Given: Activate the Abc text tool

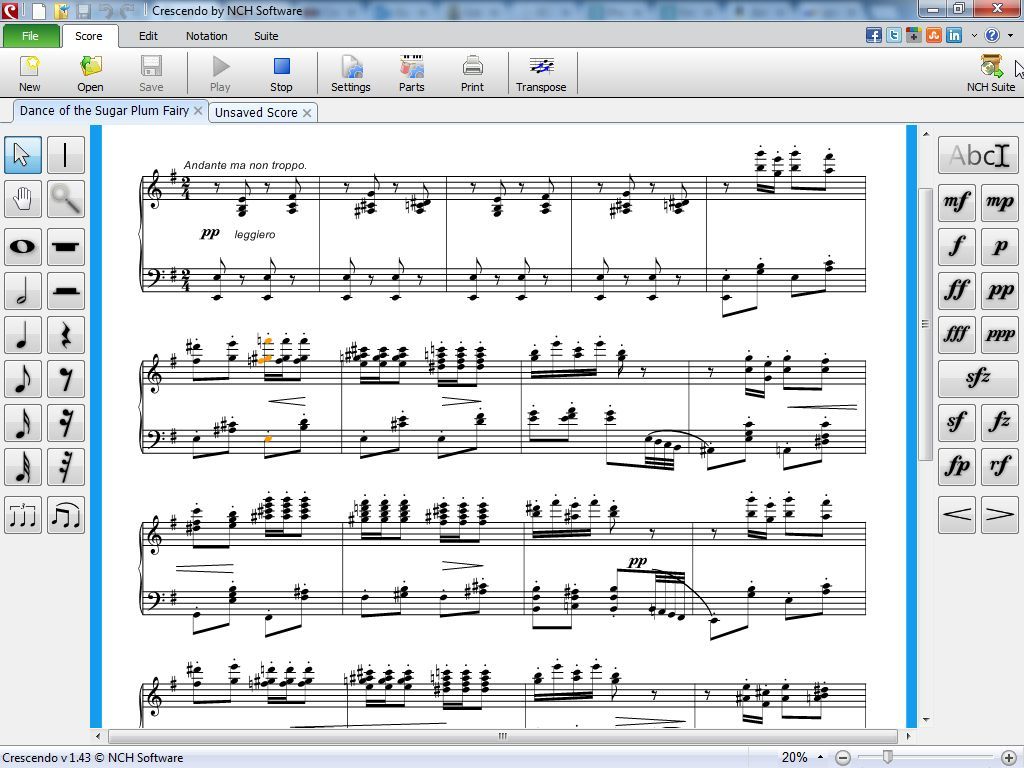Looking at the screenshot, I should (x=978, y=155).
